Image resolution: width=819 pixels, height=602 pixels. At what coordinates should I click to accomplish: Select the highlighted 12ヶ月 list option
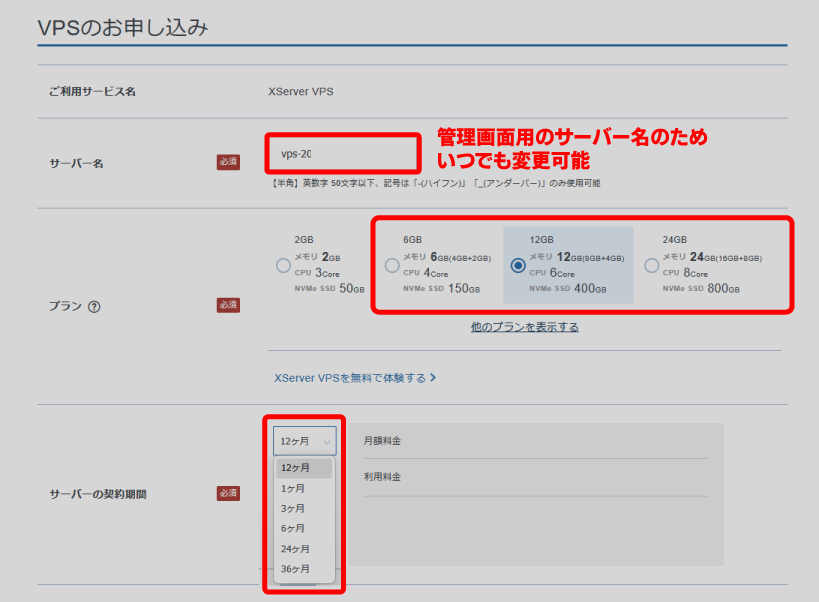coord(296,468)
